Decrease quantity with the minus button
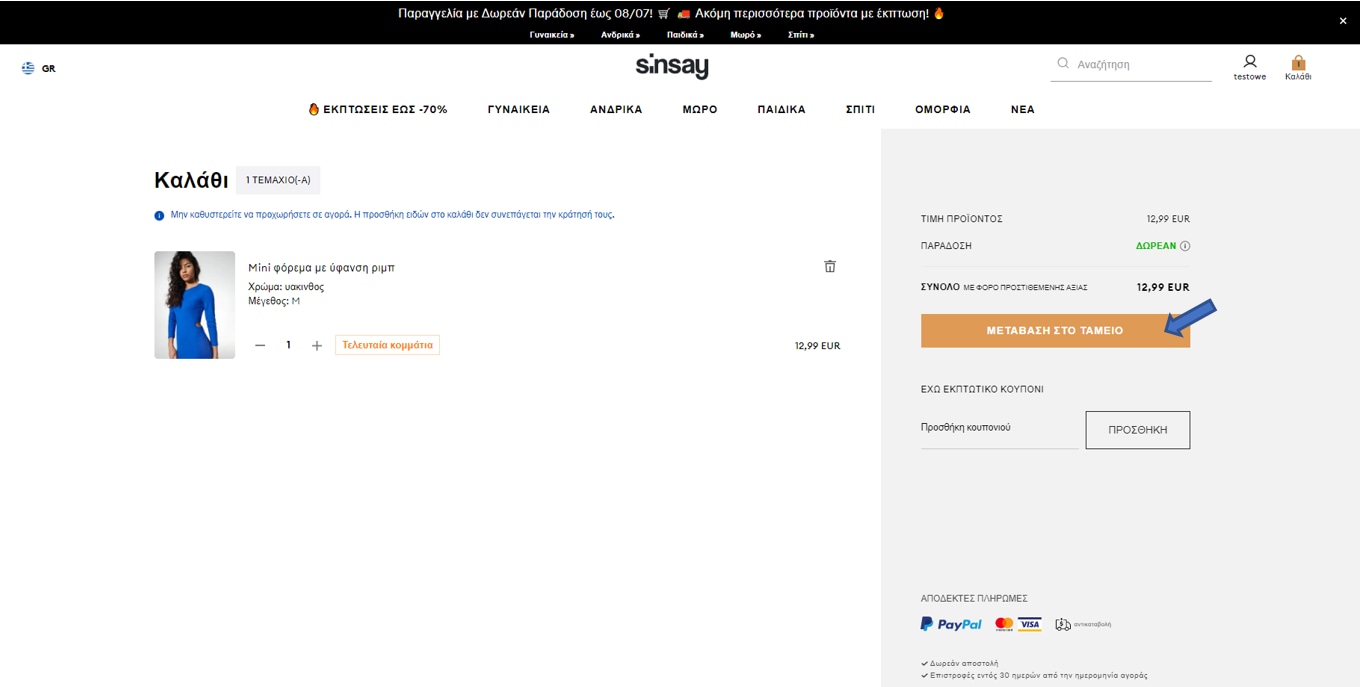 coord(260,345)
